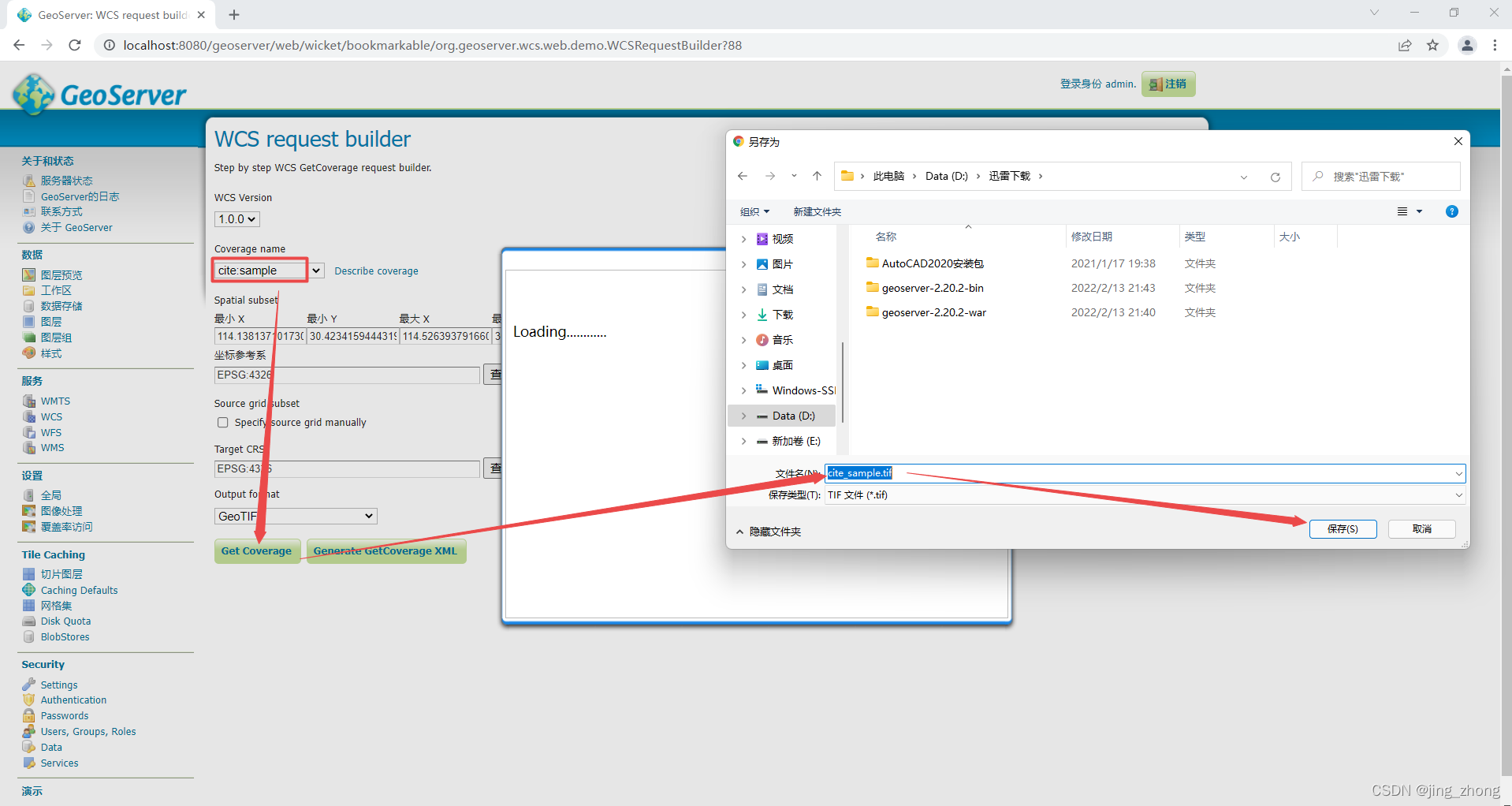The width and height of the screenshot is (1512, 806).
Task: Select Desktop in navigation tree
Action: 782,365
